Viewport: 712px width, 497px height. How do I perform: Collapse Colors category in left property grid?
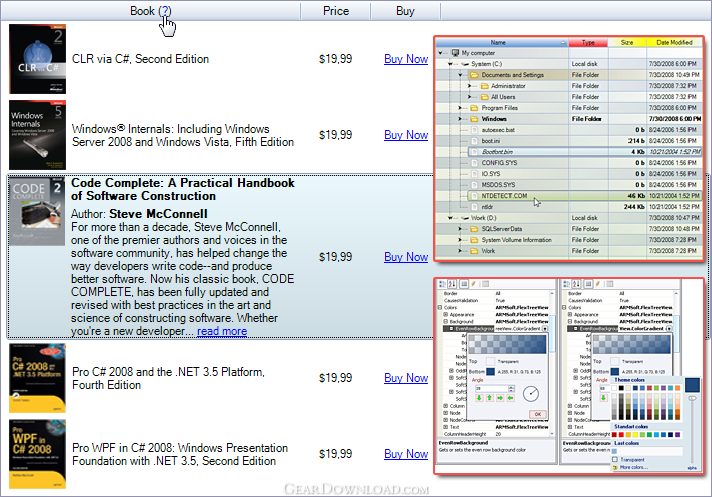click(x=440, y=307)
